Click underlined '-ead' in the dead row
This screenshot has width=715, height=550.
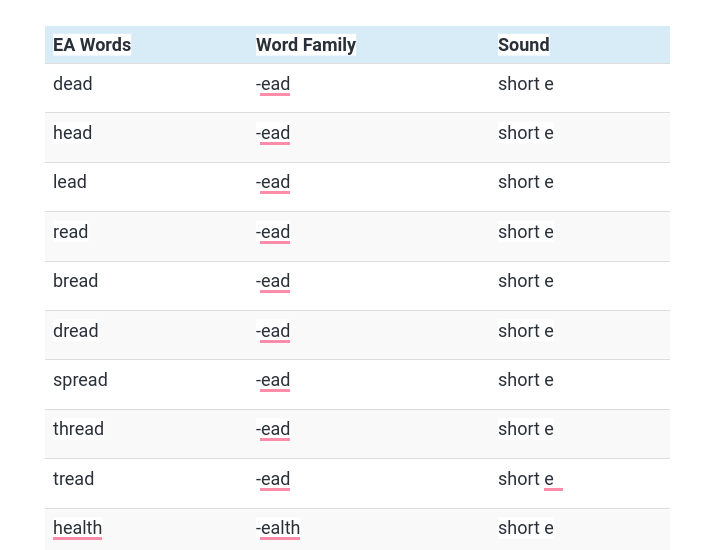point(273,84)
